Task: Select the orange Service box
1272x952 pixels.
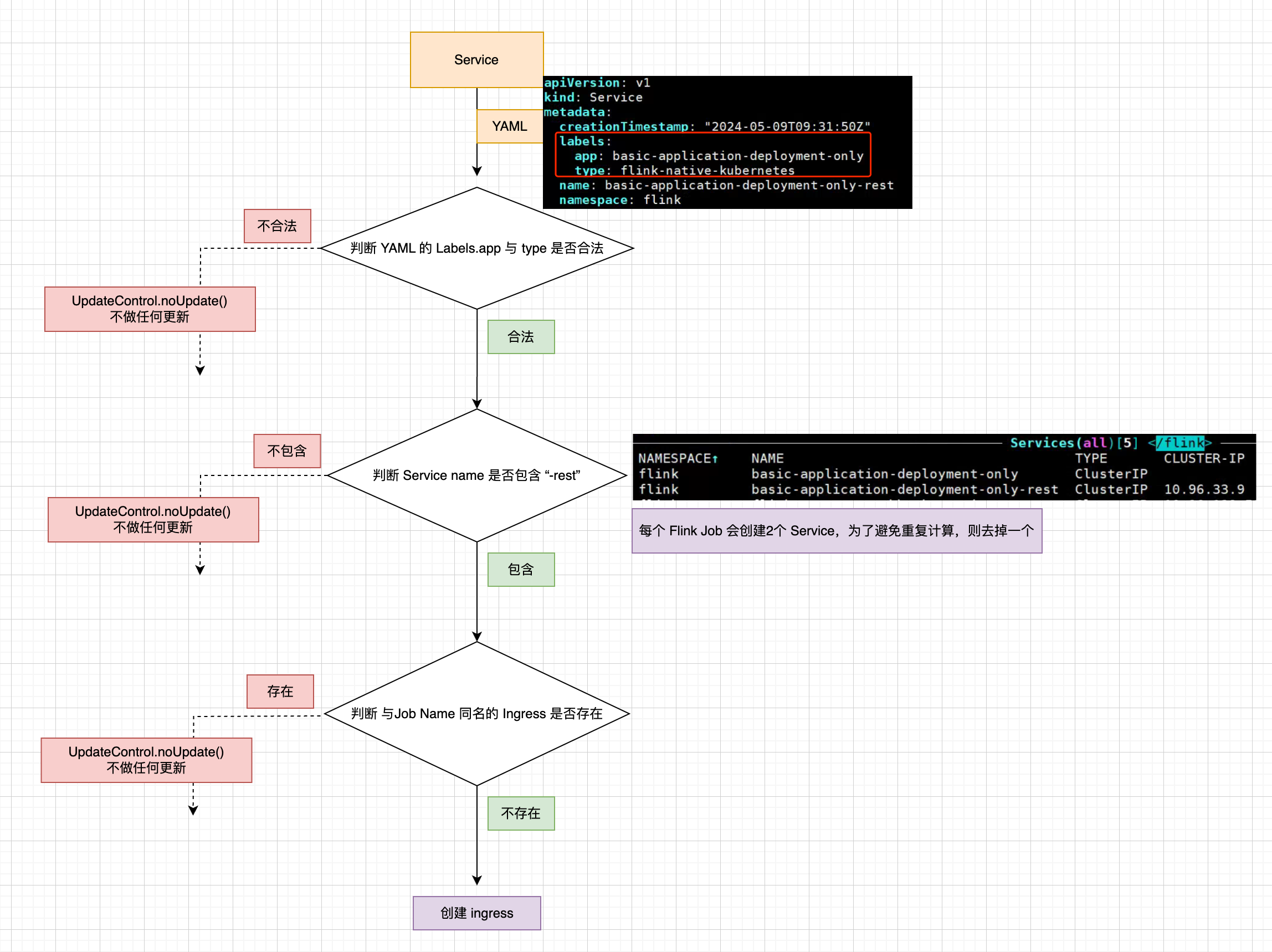Action: point(476,60)
